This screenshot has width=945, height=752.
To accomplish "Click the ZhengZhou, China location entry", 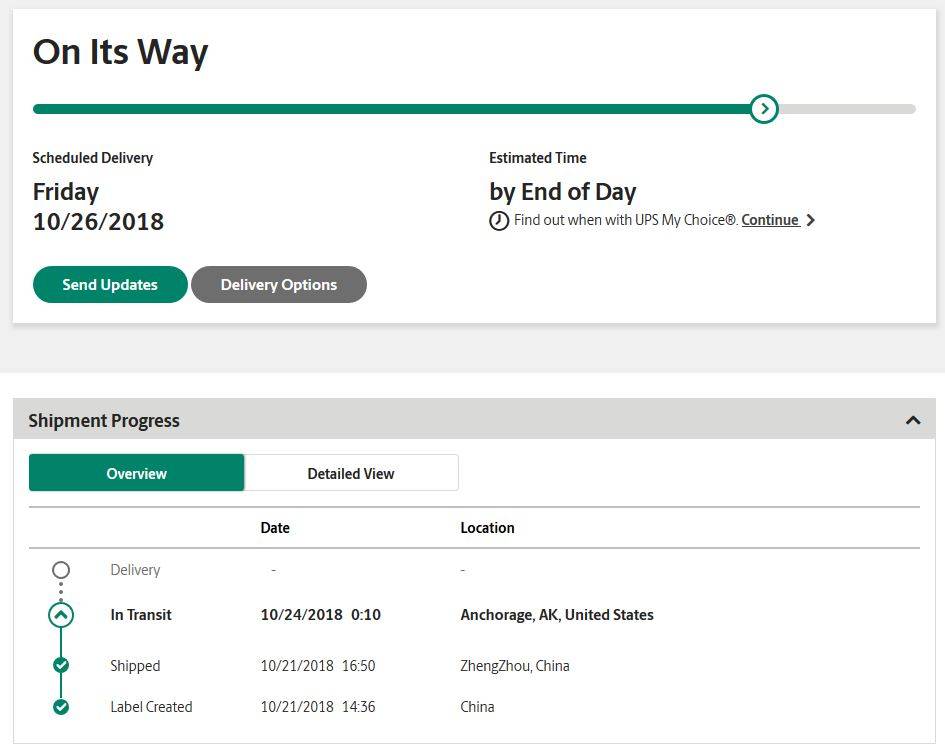I will (515, 666).
